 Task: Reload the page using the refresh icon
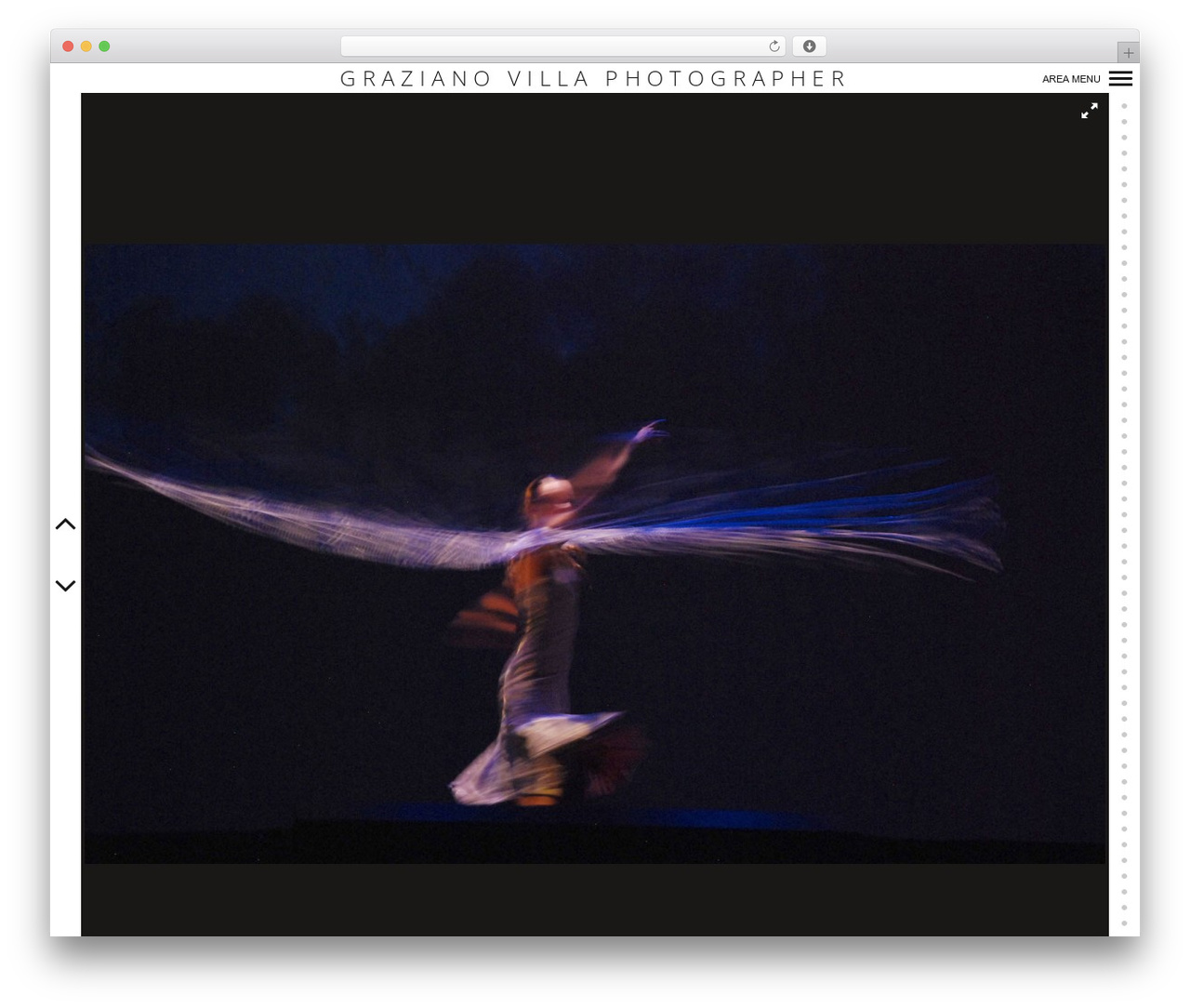774,46
